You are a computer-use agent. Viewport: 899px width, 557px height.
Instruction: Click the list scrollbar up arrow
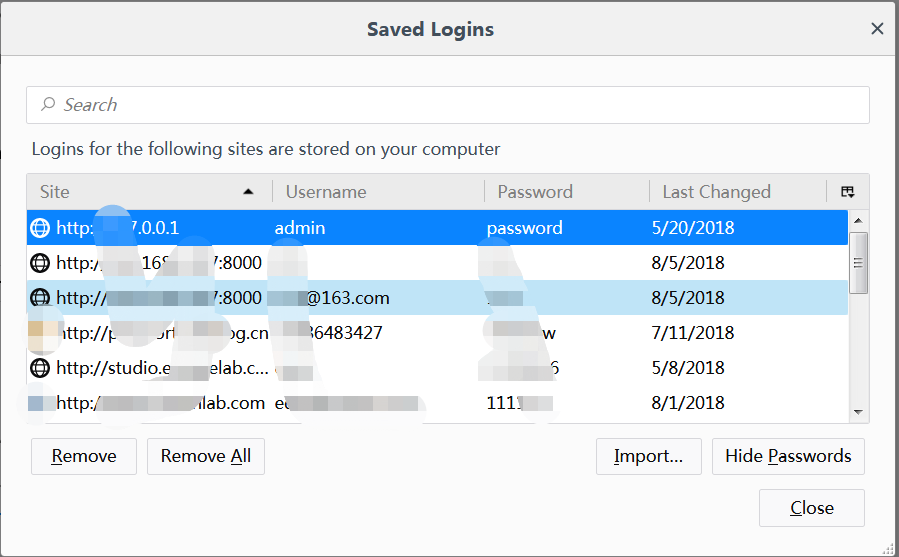pyautogui.click(x=858, y=220)
